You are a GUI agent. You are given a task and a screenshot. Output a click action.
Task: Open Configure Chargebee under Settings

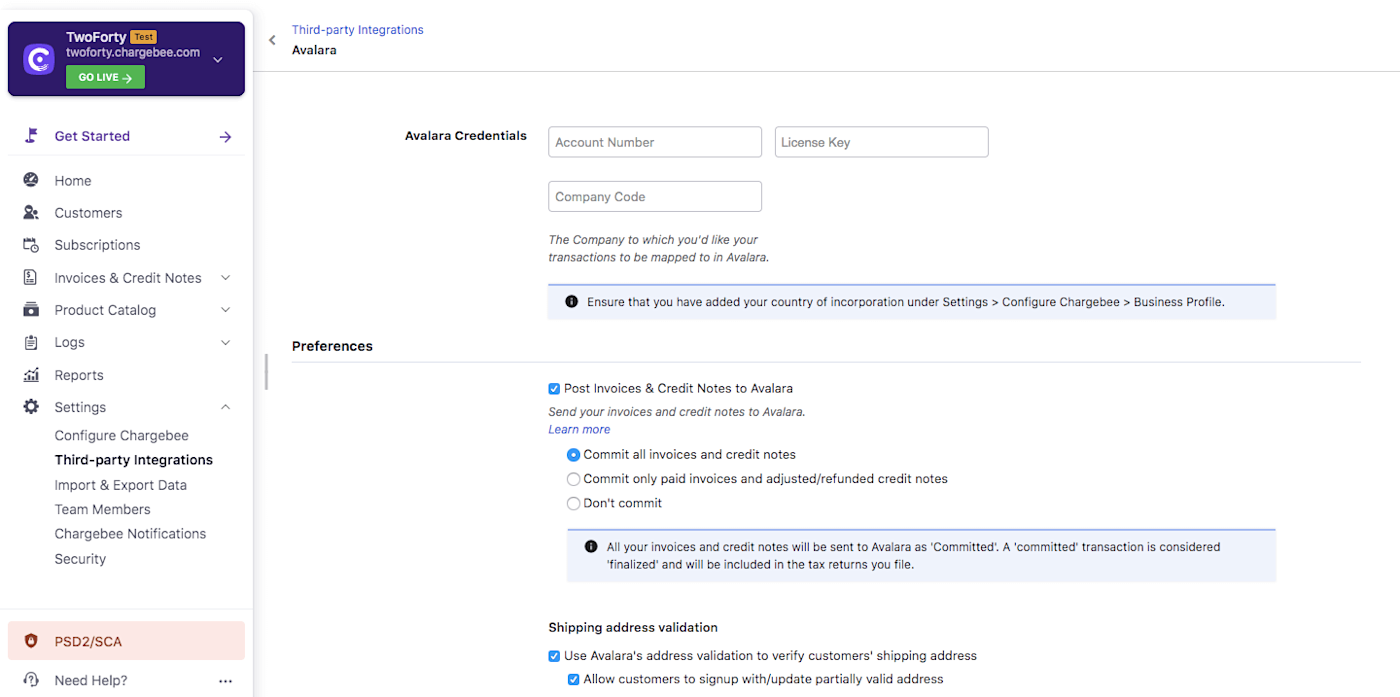[x=121, y=436]
